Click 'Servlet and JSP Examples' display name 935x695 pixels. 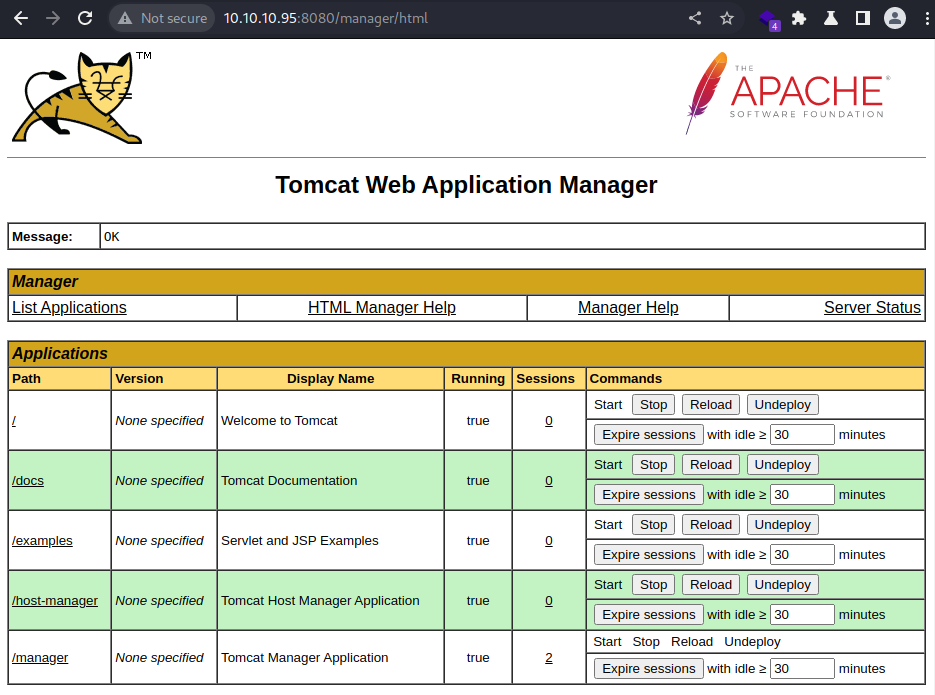click(300, 541)
